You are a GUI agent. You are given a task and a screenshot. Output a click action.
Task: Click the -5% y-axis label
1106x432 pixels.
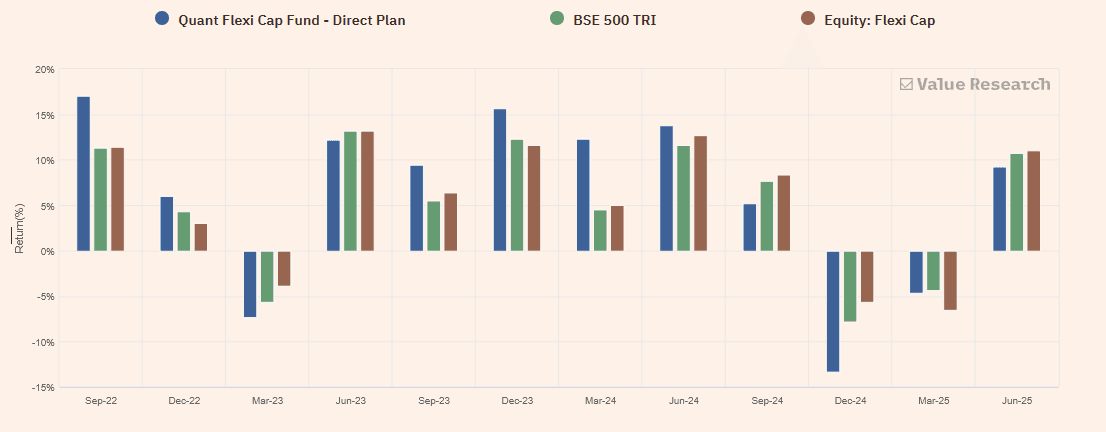[46, 296]
